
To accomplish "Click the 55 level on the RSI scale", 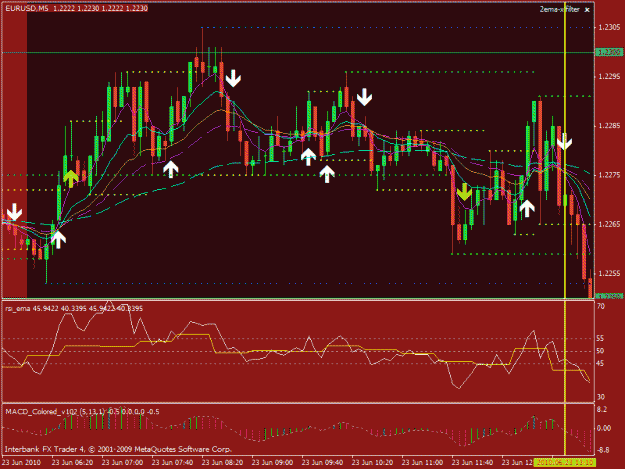I will [x=601, y=338].
